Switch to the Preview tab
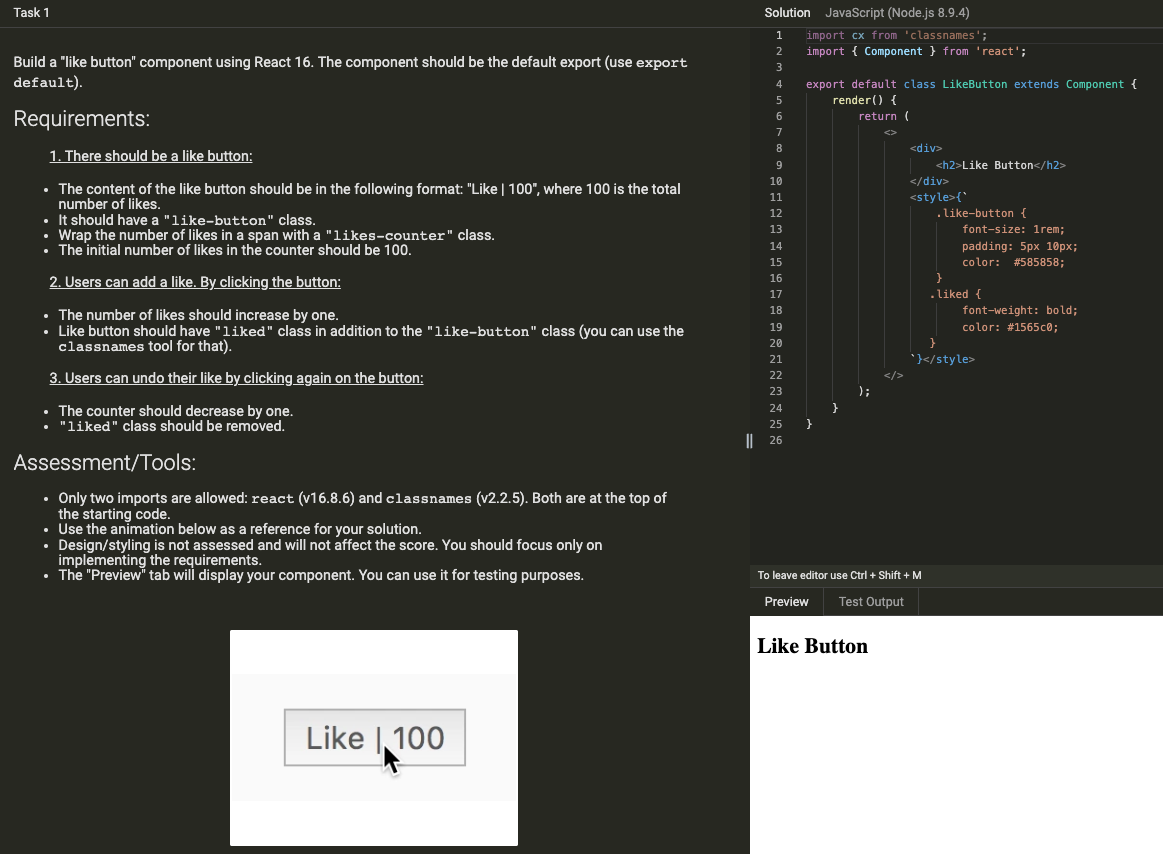The width and height of the screenshot is (1163, 854). (786, 602)
